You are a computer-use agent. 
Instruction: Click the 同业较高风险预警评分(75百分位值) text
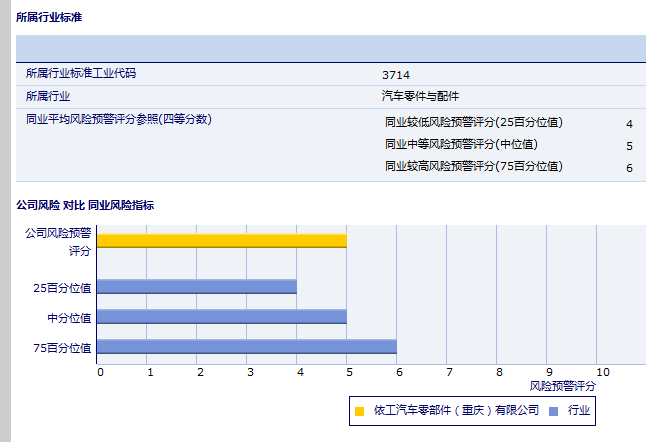pos(473,167)
